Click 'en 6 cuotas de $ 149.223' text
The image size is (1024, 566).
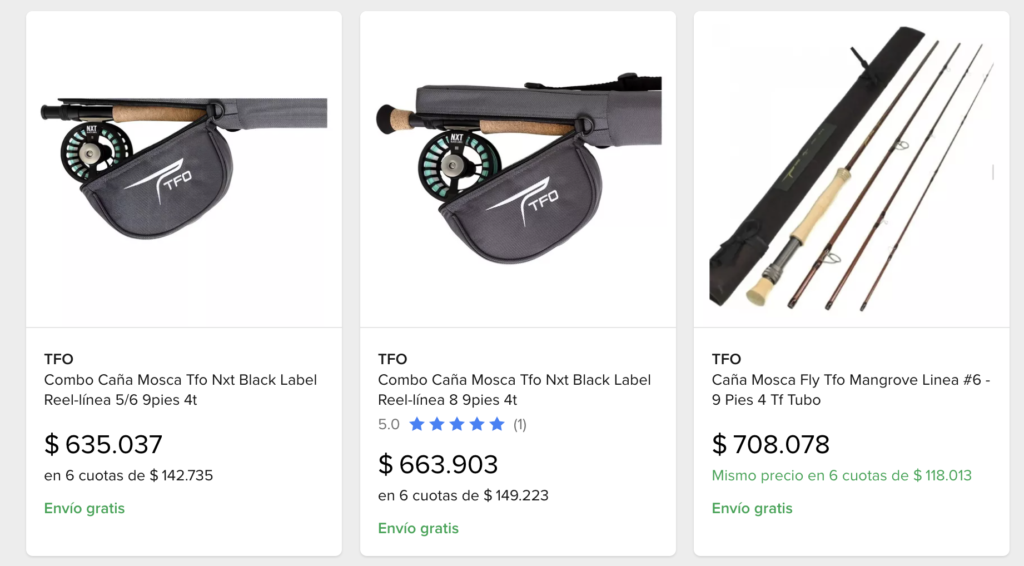click(463, 495)
